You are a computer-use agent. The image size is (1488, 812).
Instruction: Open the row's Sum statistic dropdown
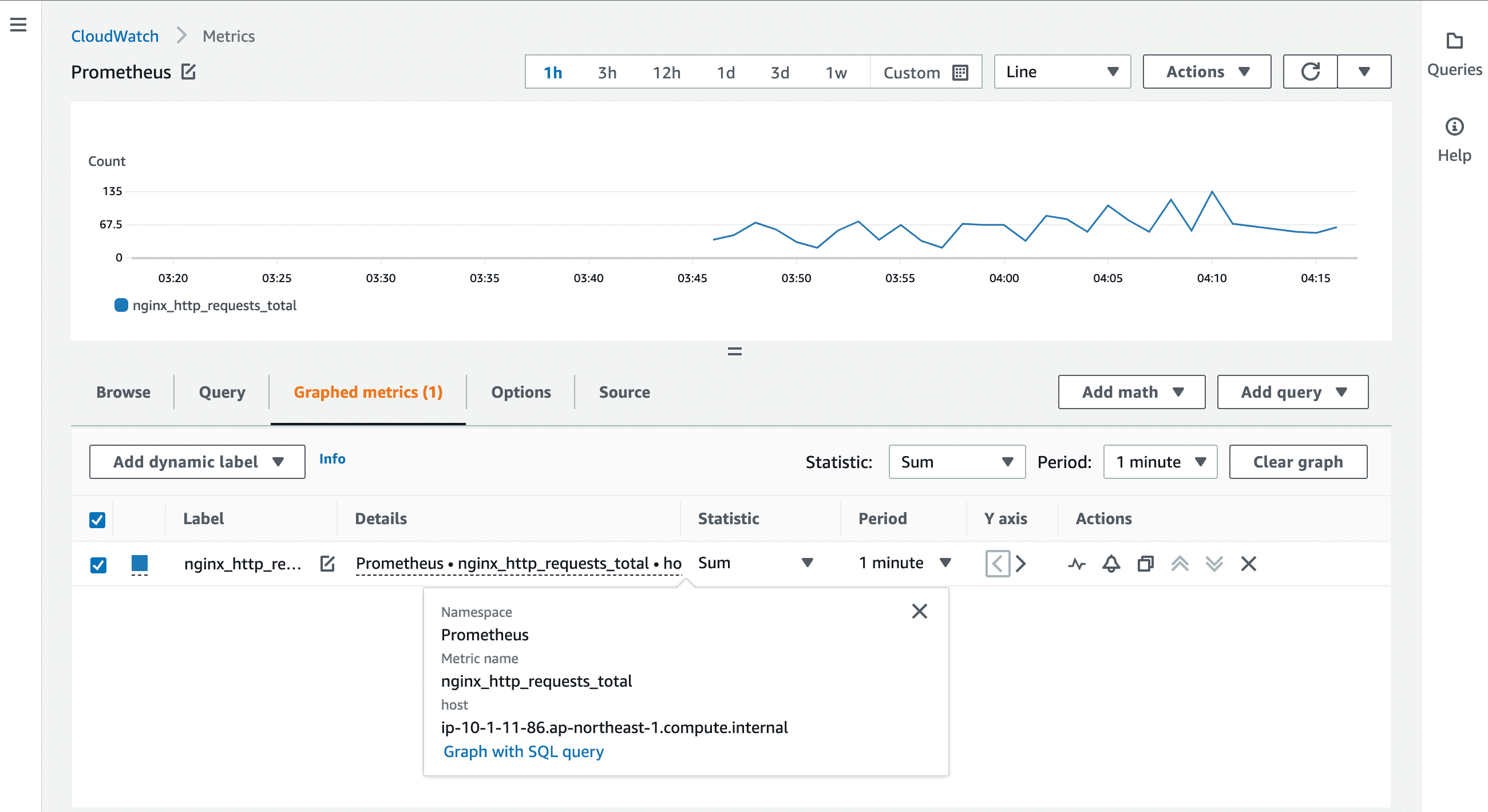pyautogui.click(x=755, y=563)
